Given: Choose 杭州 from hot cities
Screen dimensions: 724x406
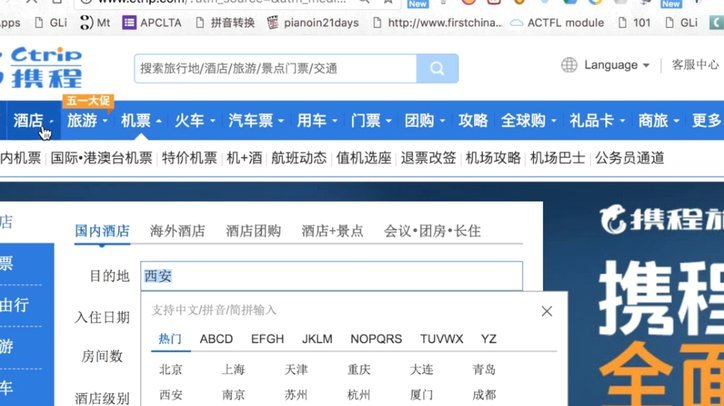Looking at the screenshot, I should pos(359,395).
